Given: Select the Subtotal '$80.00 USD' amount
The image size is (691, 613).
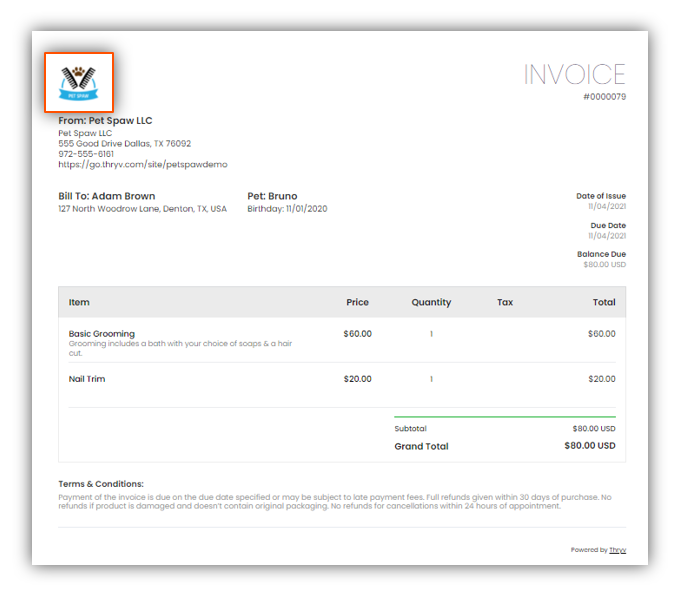Looking at the screenshot, I should click(594, 429).
